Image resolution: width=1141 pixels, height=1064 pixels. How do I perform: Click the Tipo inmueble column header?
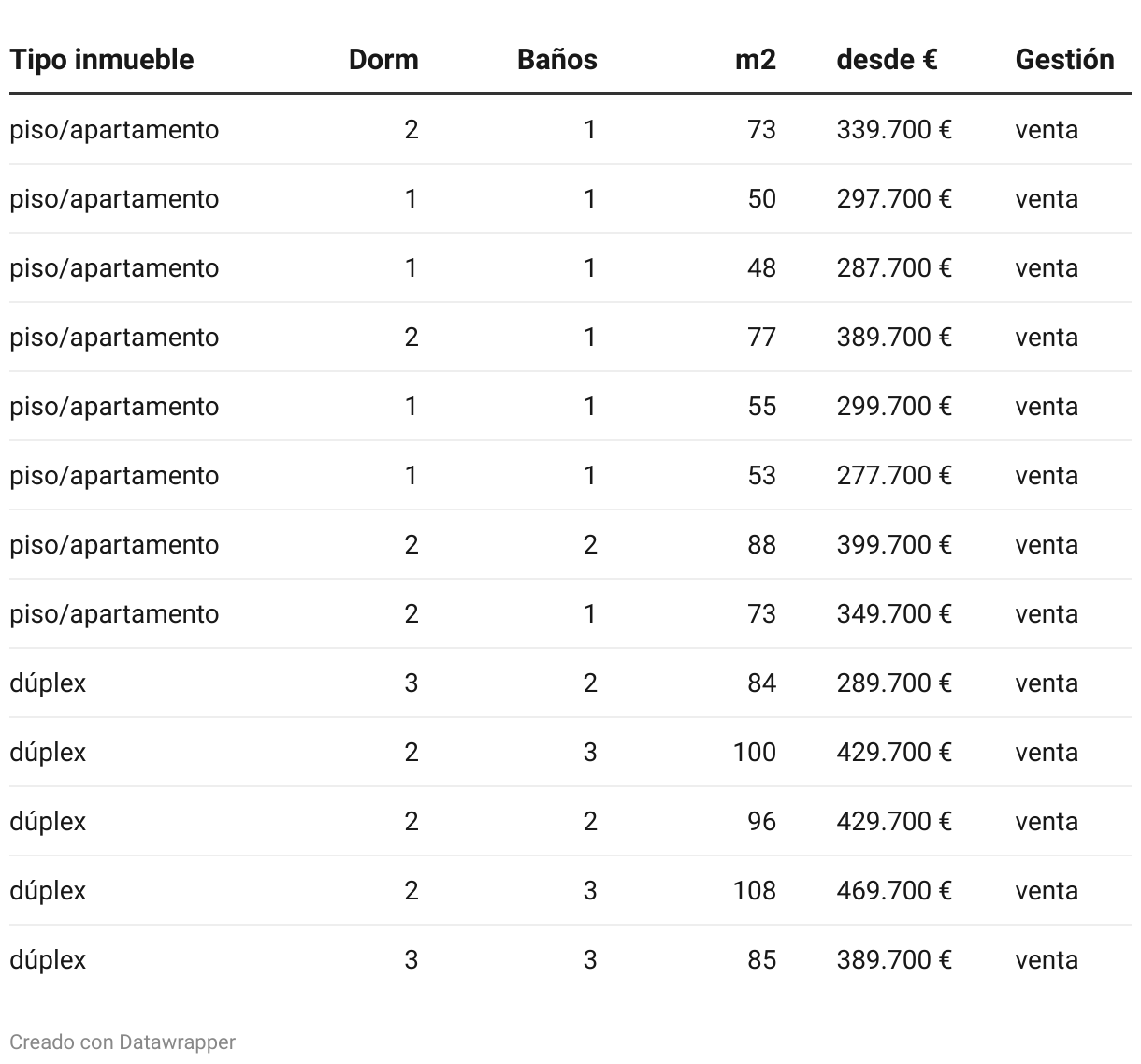(x=102, y=60)
